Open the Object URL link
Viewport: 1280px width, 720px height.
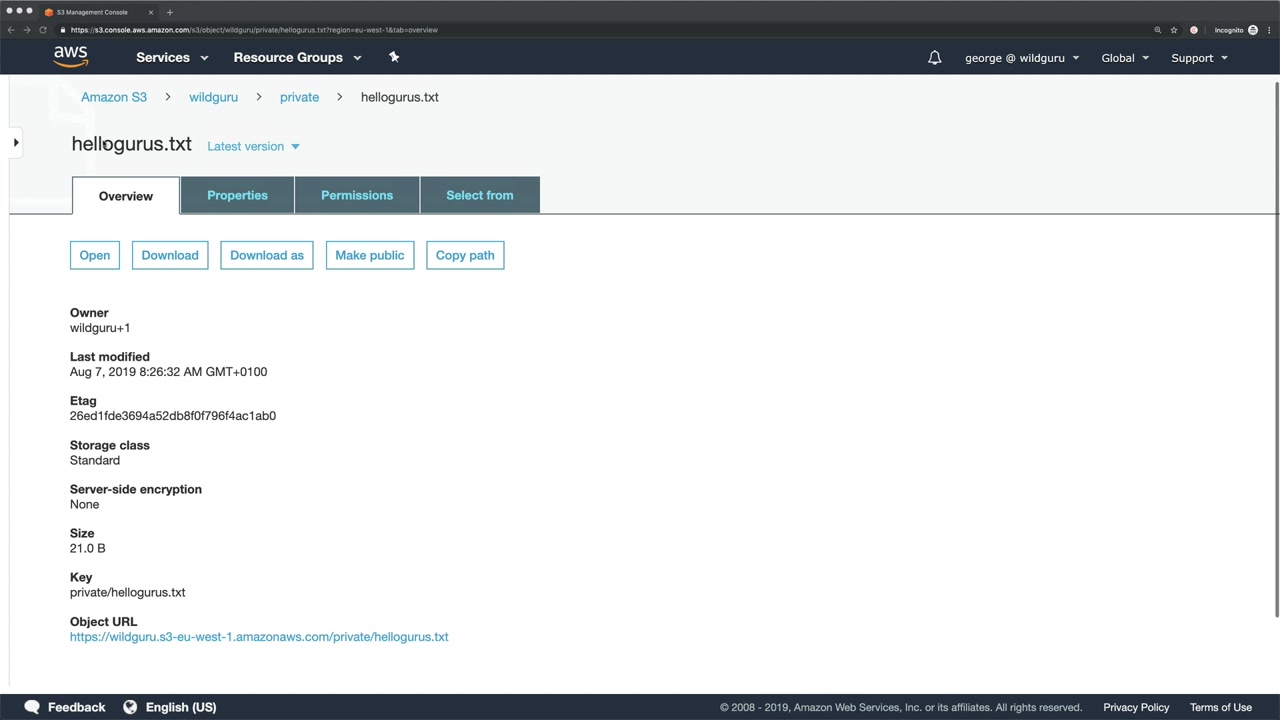pyautogui.click(x=259, y=637)
